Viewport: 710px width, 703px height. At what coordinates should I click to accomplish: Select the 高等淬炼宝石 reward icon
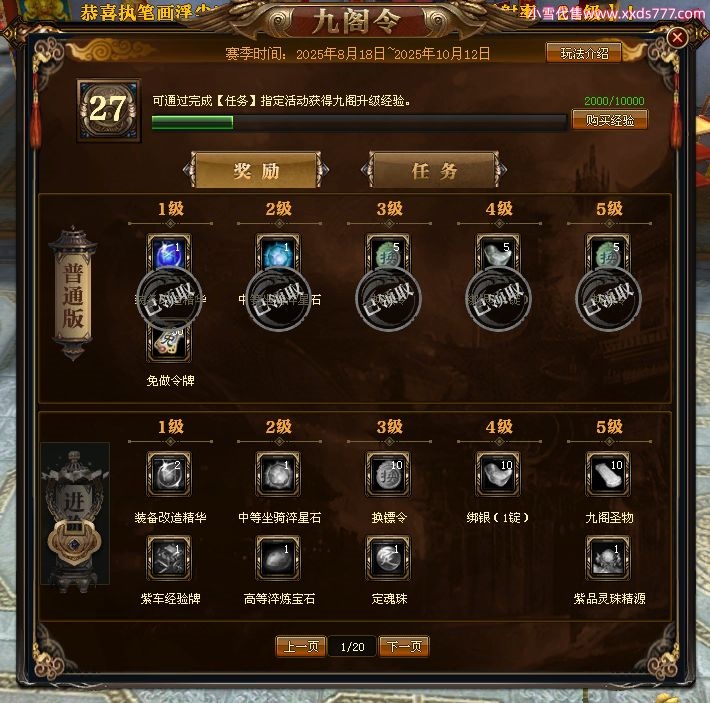click(278, 558)
